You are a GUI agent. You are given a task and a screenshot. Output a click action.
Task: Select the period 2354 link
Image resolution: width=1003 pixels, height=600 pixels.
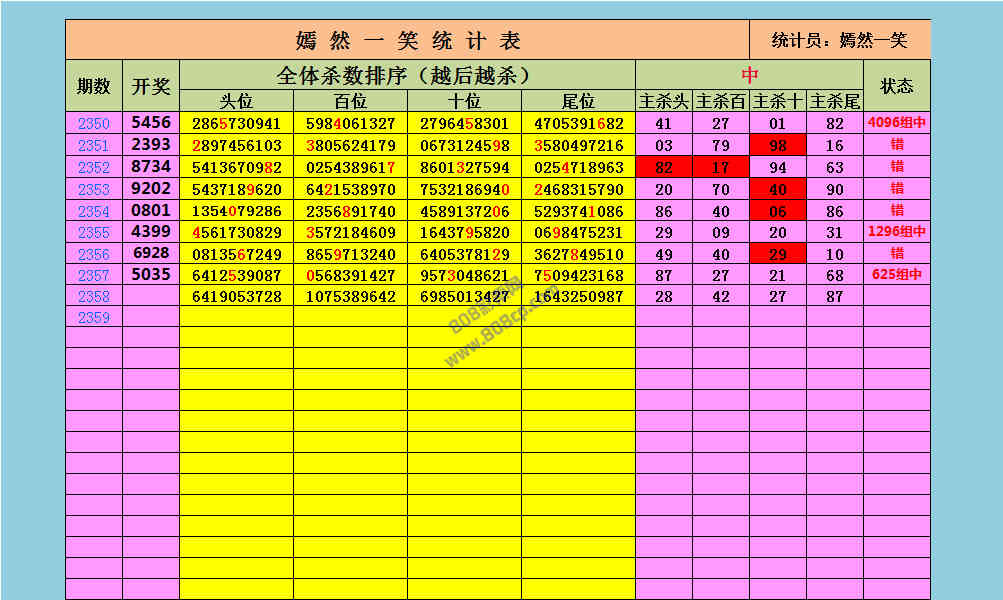click(93, 211)
